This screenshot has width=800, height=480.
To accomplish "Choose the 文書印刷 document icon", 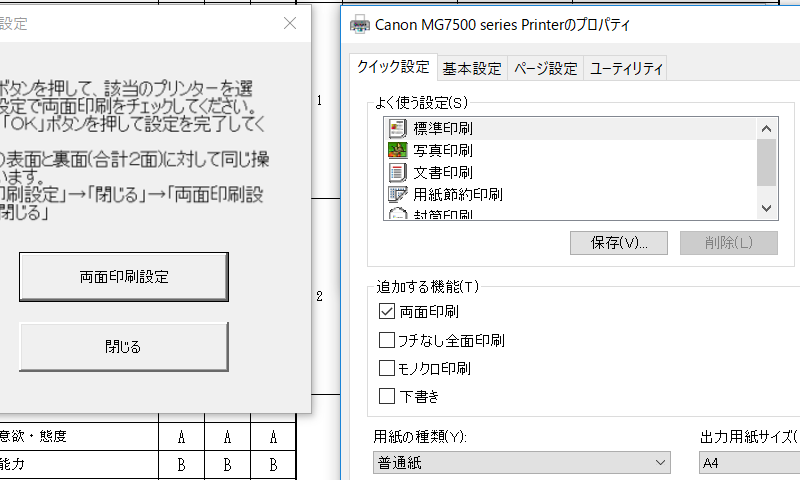I will click(x=397, y=171).
